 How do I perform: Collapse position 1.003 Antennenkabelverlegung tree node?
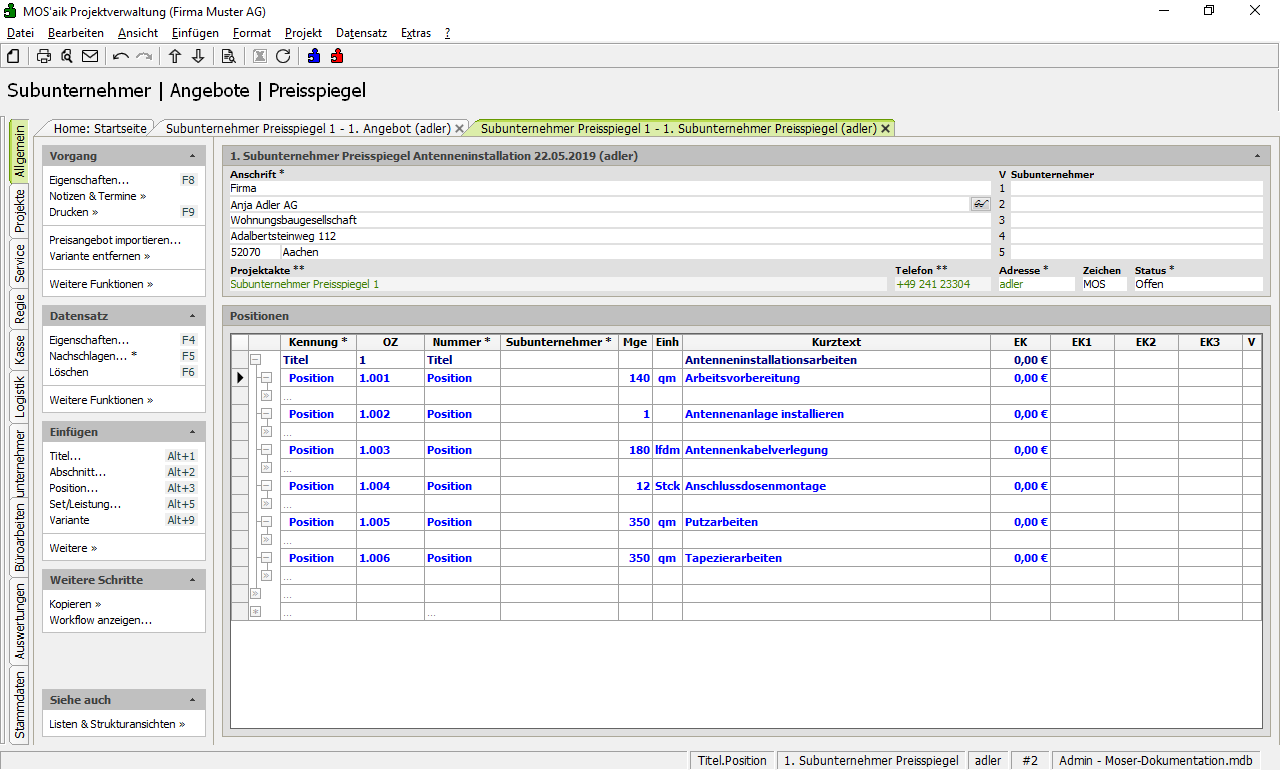point(266,450)
